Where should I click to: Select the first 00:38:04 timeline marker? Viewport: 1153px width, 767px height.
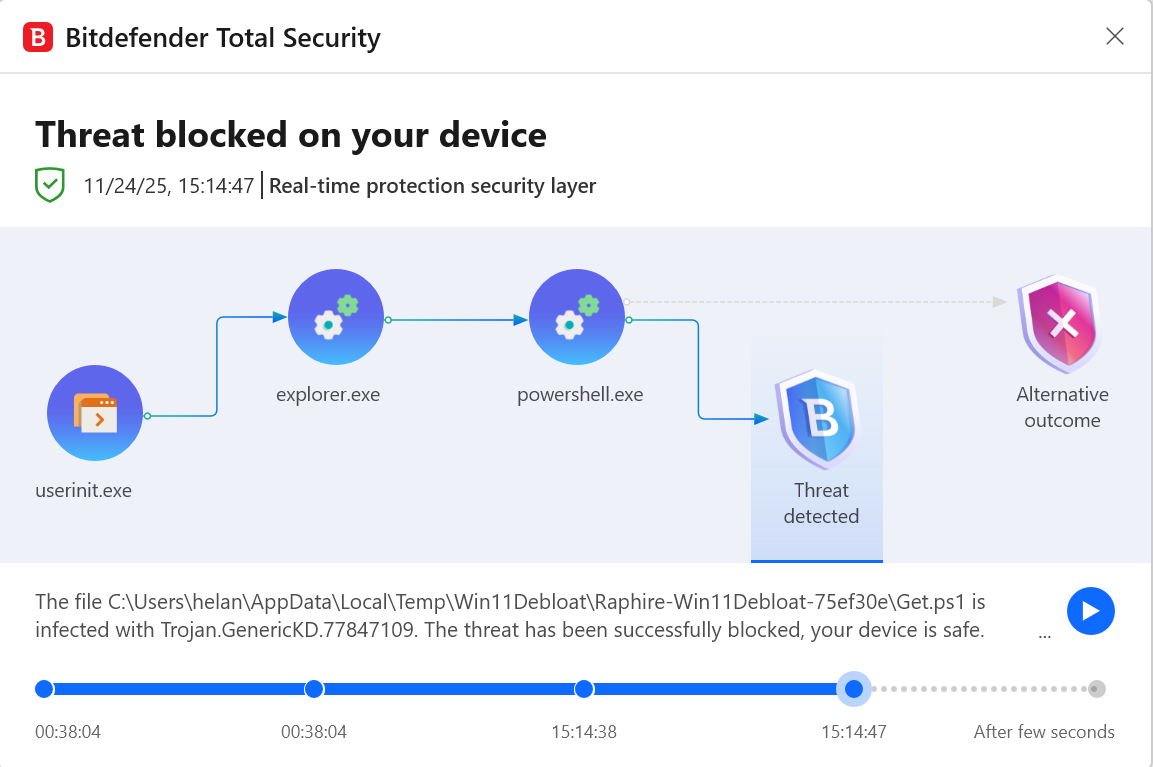click(44, 689)
